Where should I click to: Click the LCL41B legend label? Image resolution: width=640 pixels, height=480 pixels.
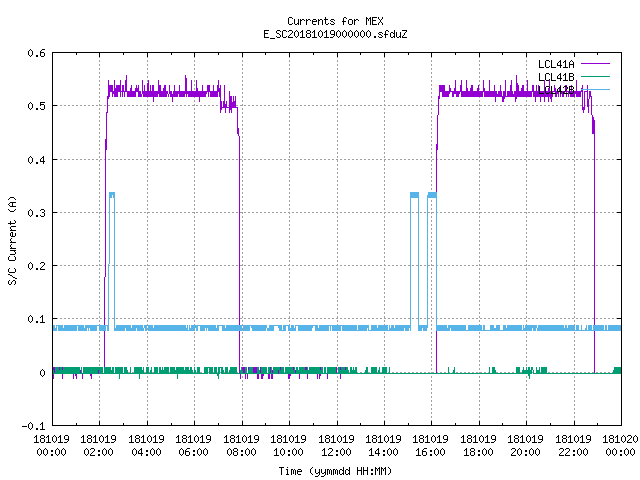tap(556, 77)
